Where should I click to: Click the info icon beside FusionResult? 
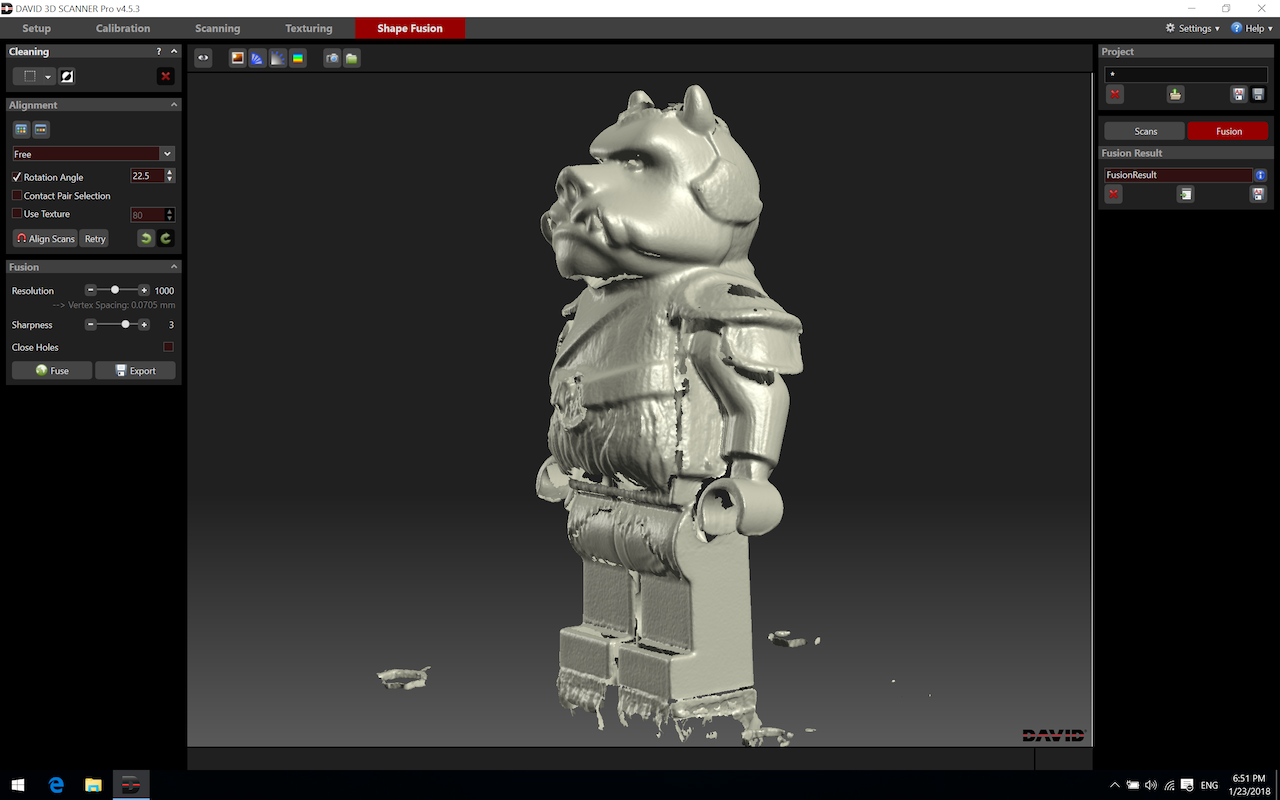pos(1260,175)
